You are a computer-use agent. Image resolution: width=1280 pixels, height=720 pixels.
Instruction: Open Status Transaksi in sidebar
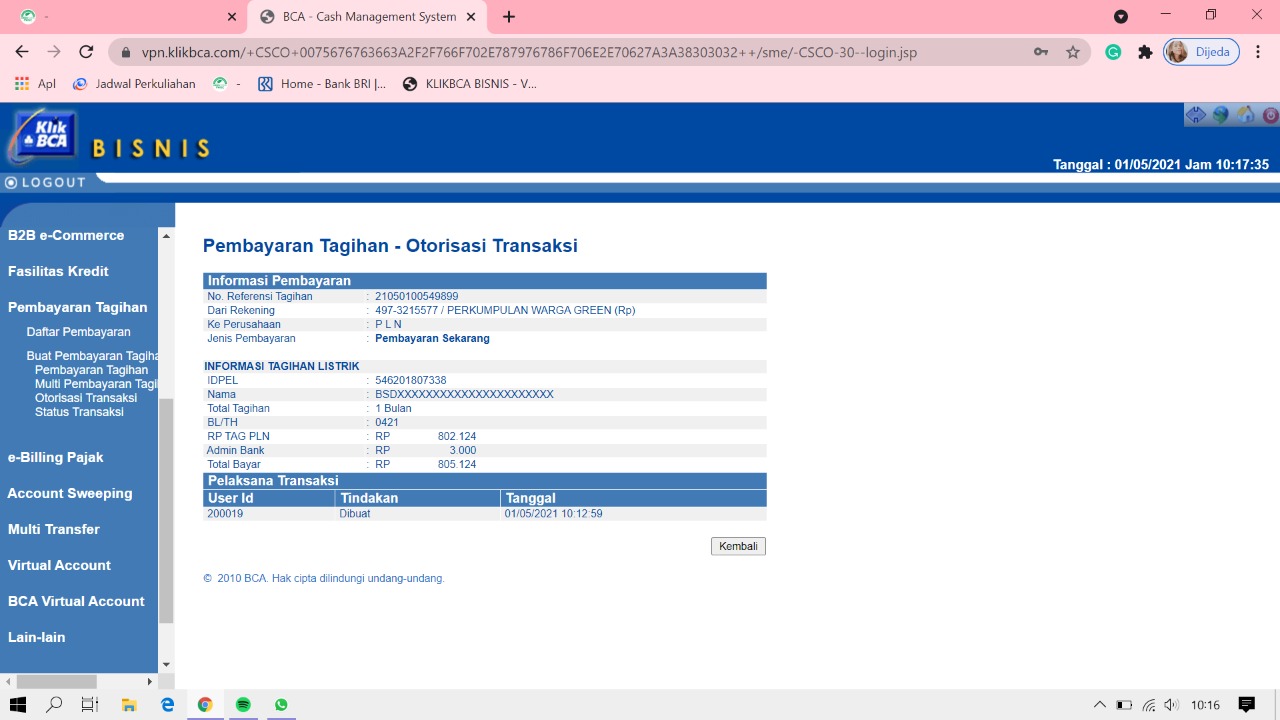click(x=79, y=412)
